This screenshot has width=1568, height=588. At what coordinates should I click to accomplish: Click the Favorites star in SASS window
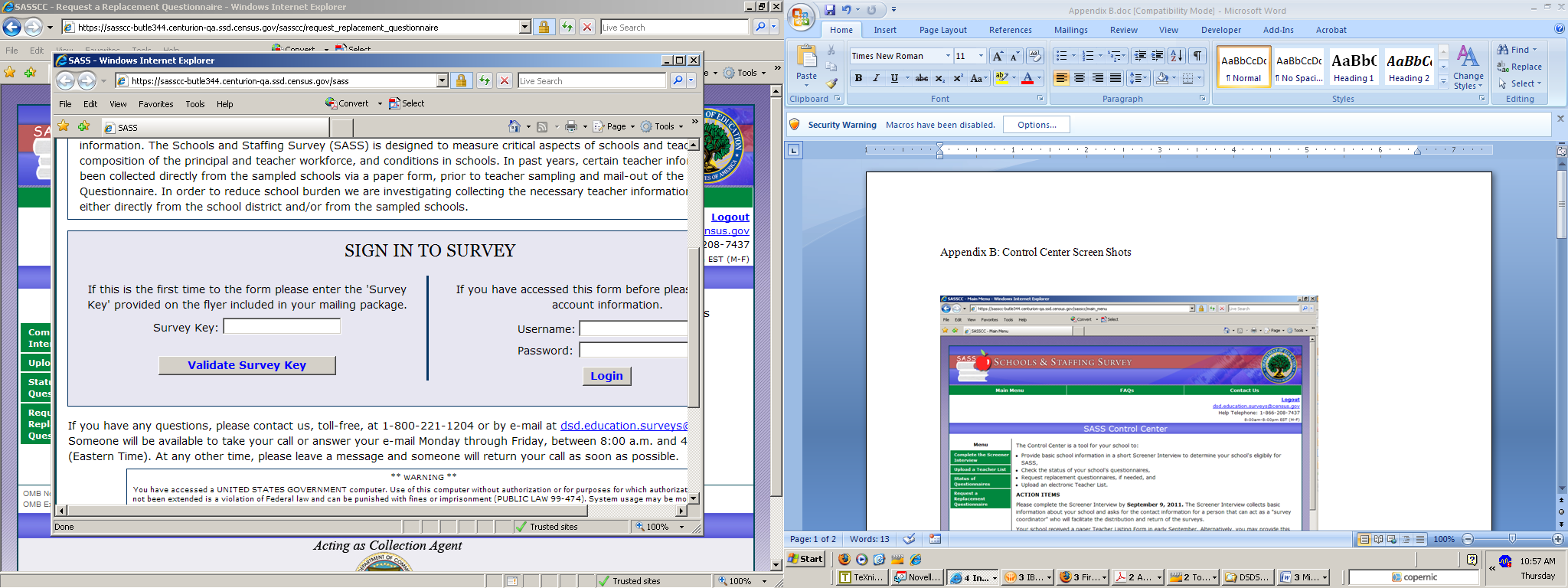point(64,126)
